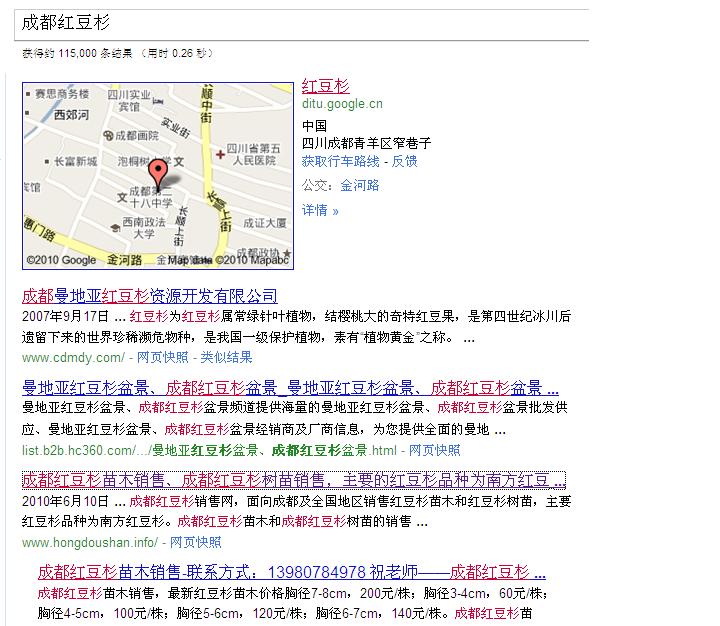Open 成都曼地亚红豆杉资源开发有限公司 result
Screen dimensions: 720x626
coord(150,296)
